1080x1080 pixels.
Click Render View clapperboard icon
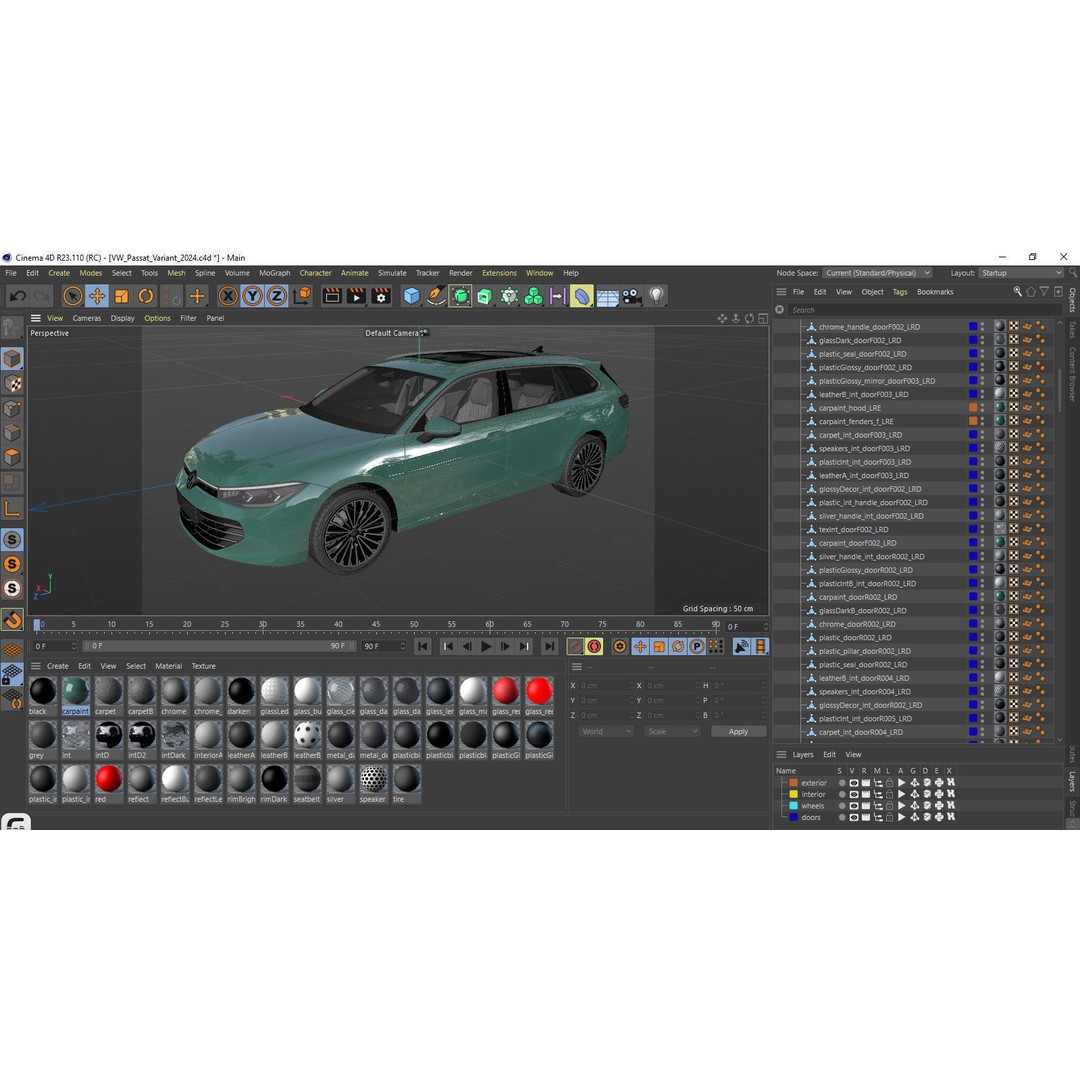(x=332, y=296)
